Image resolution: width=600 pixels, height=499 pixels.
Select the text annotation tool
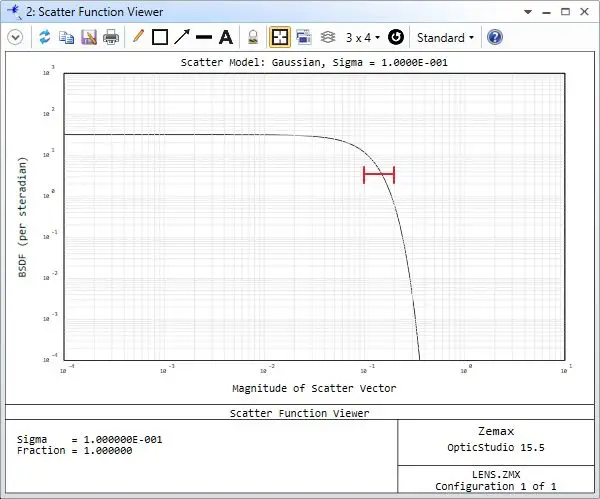pyautogui.click(x=226, y=37)
